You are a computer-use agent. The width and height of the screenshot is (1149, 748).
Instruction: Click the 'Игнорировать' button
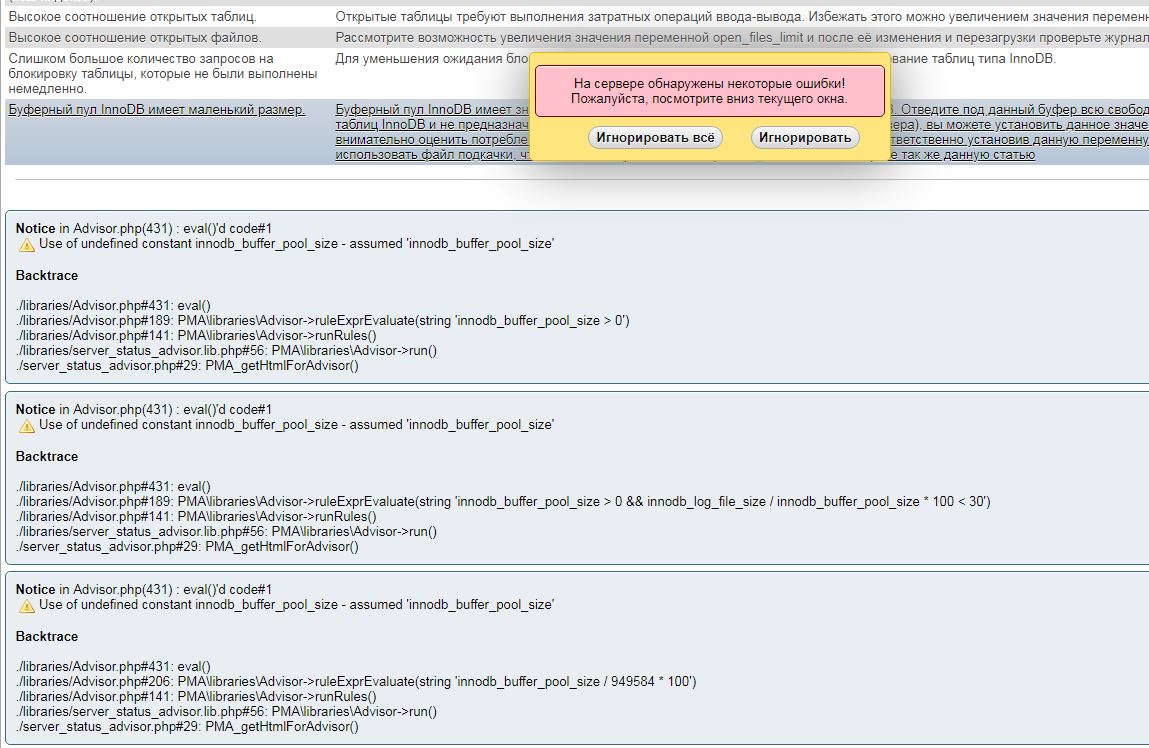(805, 138)
